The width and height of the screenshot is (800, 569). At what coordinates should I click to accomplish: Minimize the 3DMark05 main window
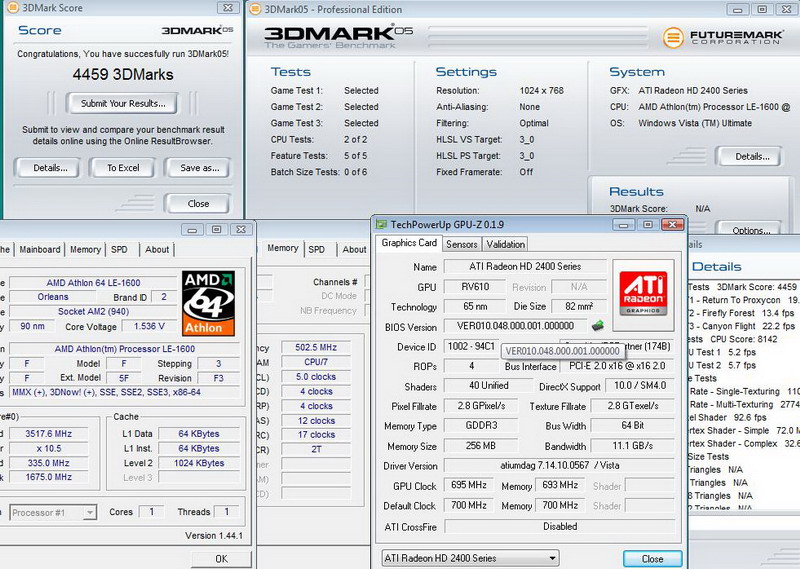point(738,9)
